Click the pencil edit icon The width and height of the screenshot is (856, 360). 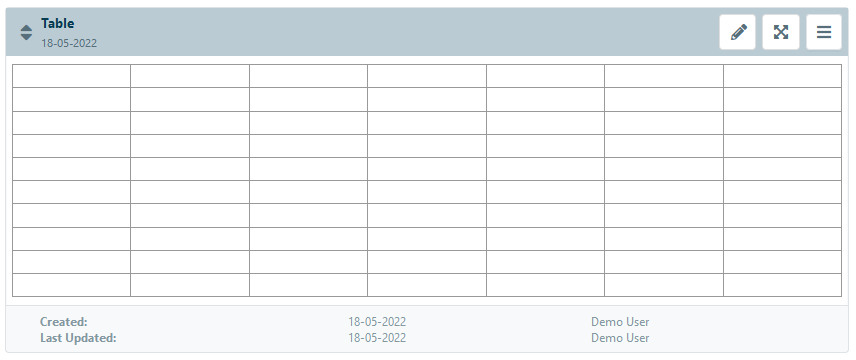[738, 32]
